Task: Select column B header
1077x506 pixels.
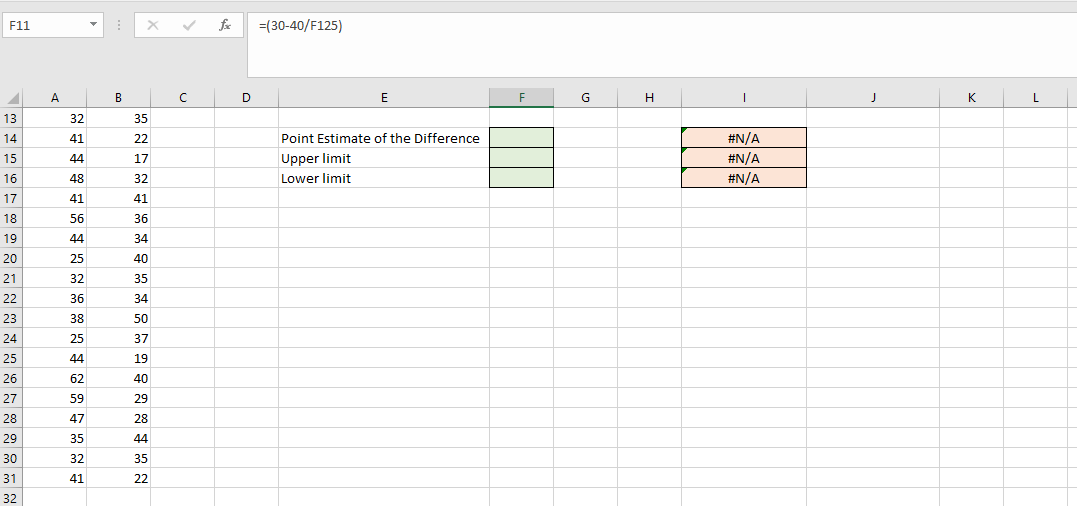Action: (x=118, y=98)
